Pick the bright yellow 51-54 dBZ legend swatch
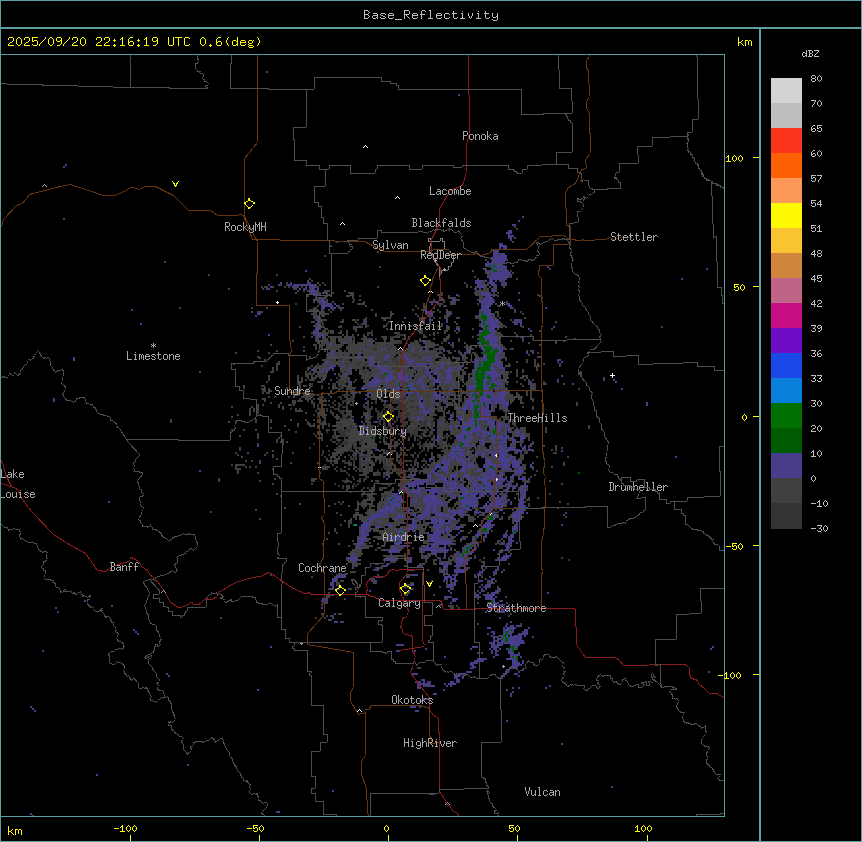 786,216
